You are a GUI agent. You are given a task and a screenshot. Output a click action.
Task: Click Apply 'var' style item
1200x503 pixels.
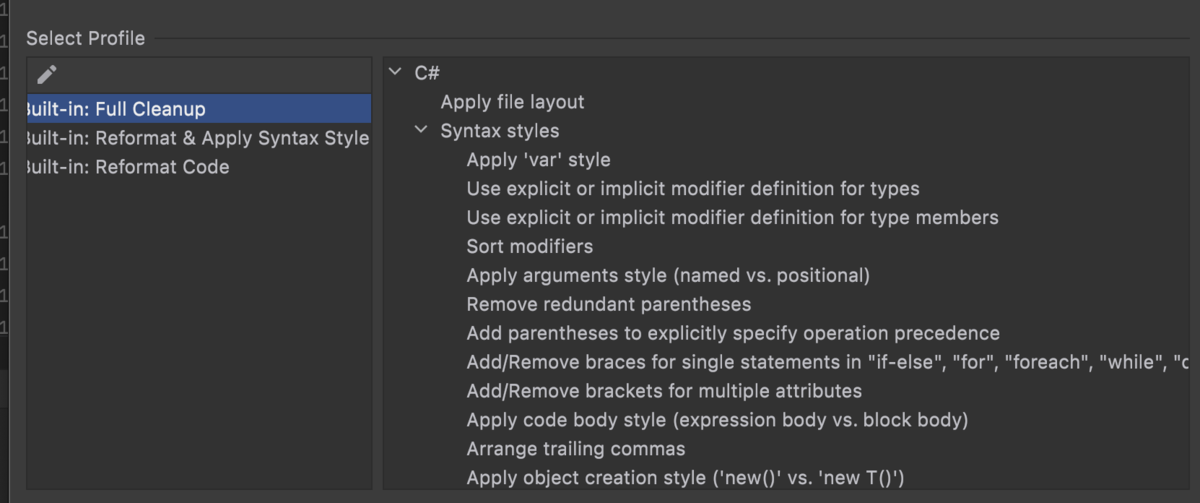(538, 160)
